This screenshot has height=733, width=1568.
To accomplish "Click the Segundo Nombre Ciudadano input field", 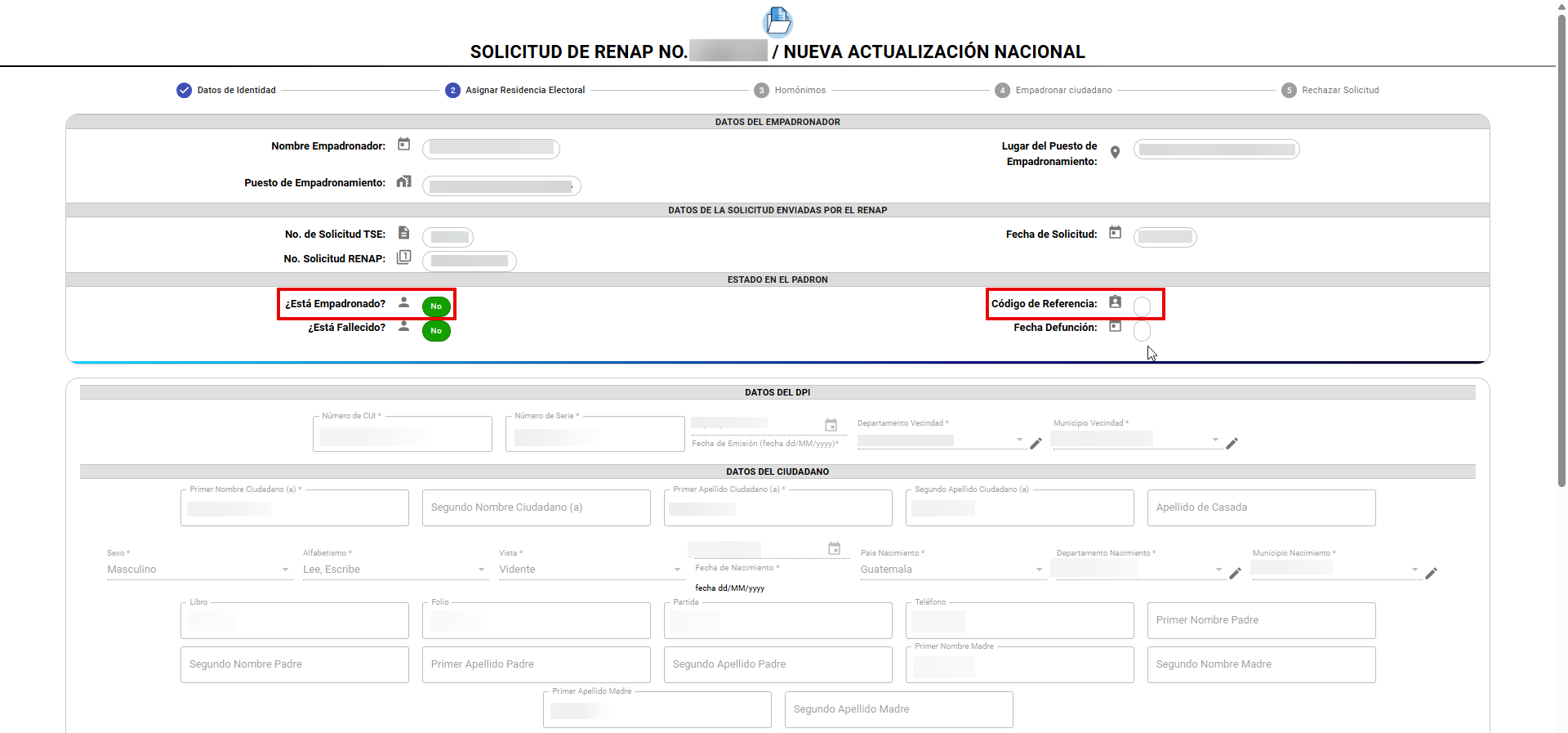I will pyautogui.click(x=536, y=507).
